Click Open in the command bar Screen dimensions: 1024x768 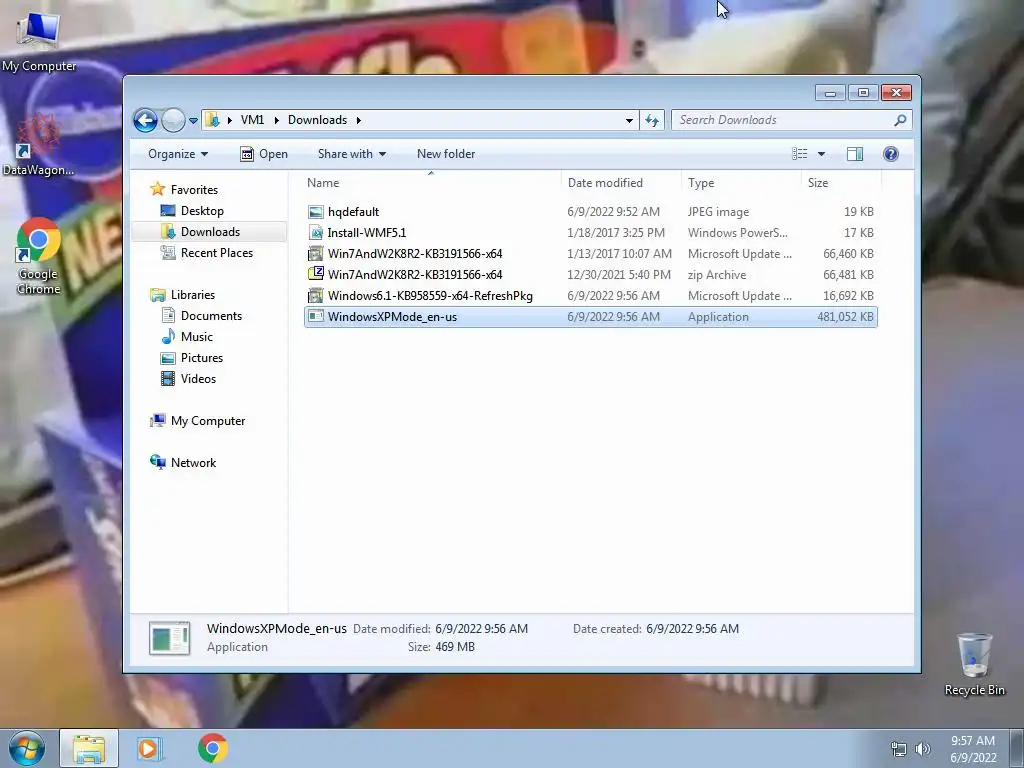pyautogui.click(x=264, y=154)
